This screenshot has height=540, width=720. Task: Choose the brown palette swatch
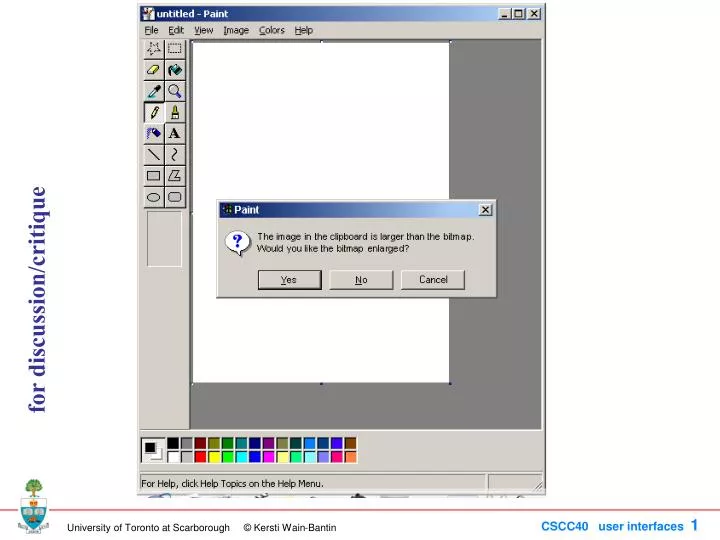point(350,443)
